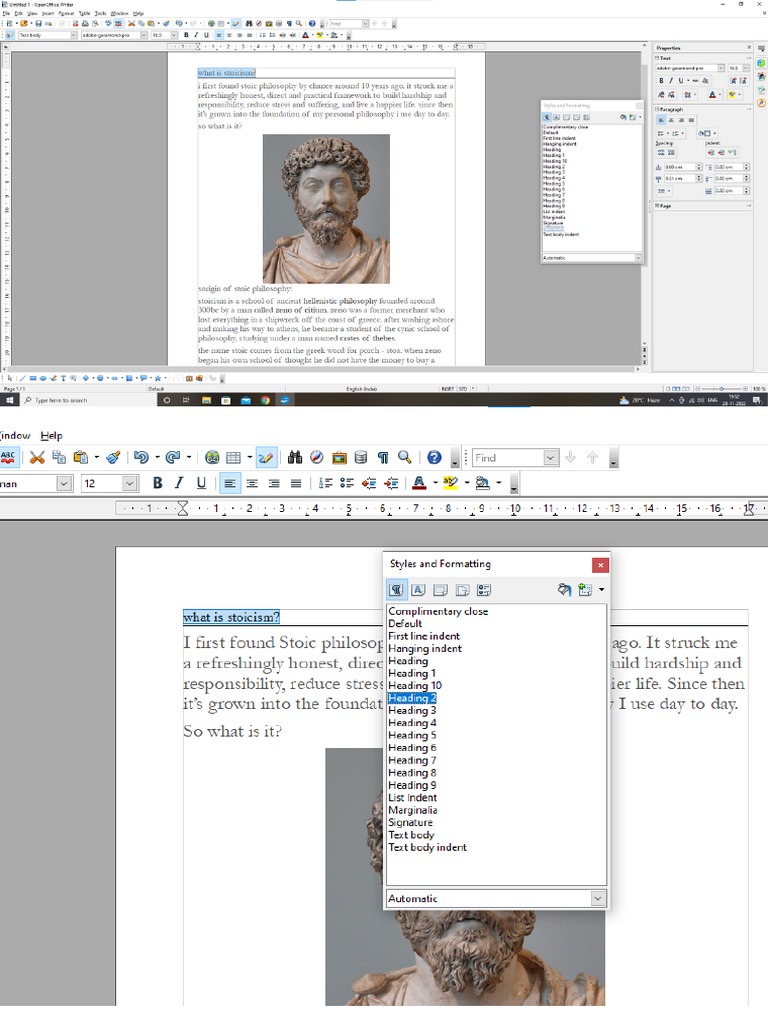Image resolution: width=768 pixels, height=1024 pixels.
Task: Click the Chrome icon on Windows taskbar
Action: pos(265,400)
